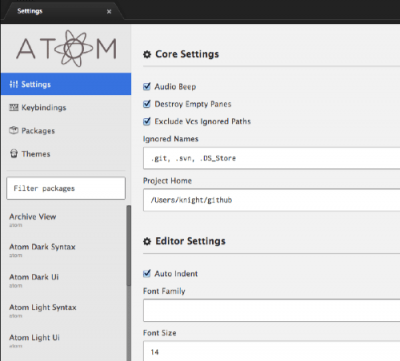Screen dimensions: 400x361
Task: Click the package list scrollbar
Action: tap(129, 245)
